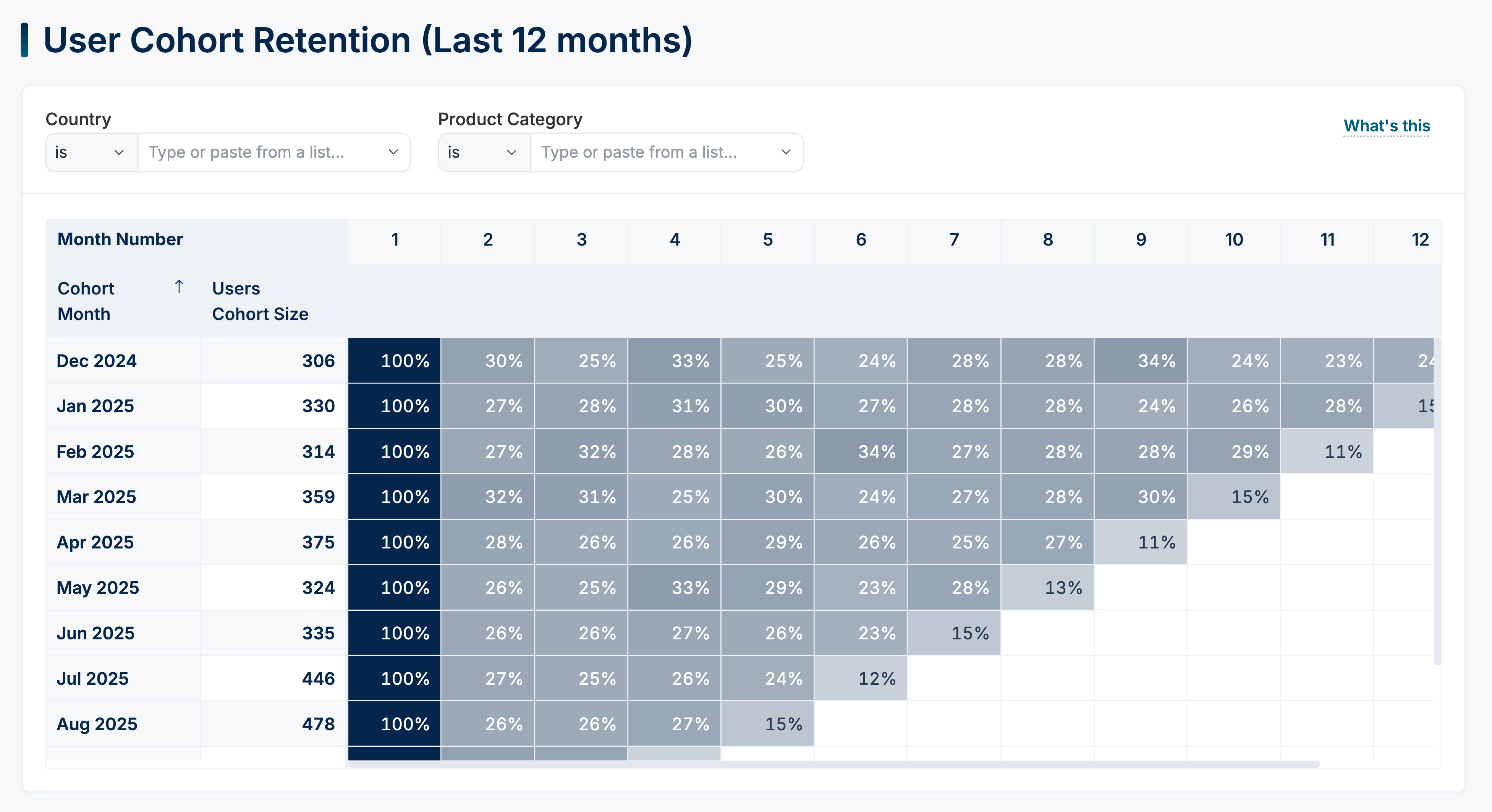Screen dimensions: 1492x812
Task: Open the Product Category operator dropdown
Action: [x=483, y=152]
